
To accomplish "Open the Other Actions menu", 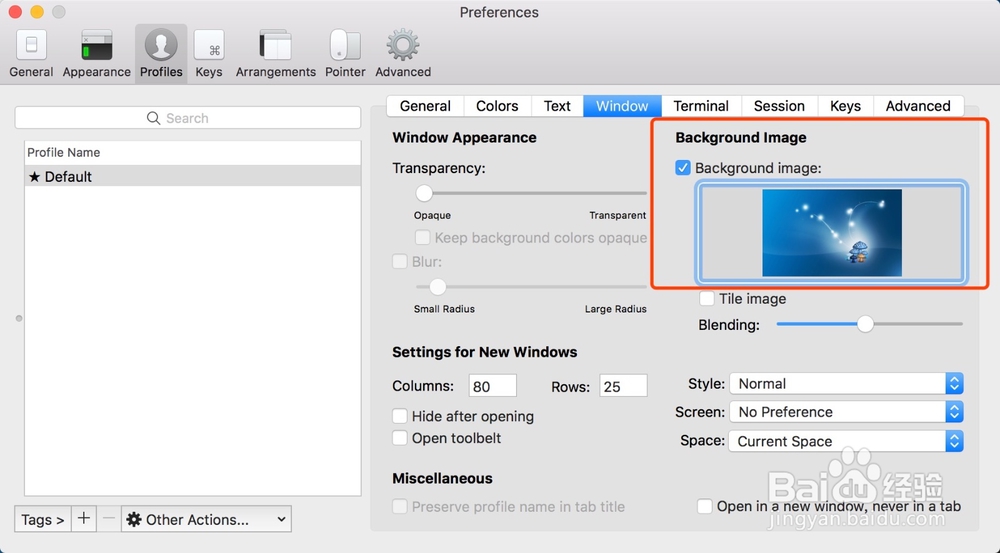I will tap(207, 519).
